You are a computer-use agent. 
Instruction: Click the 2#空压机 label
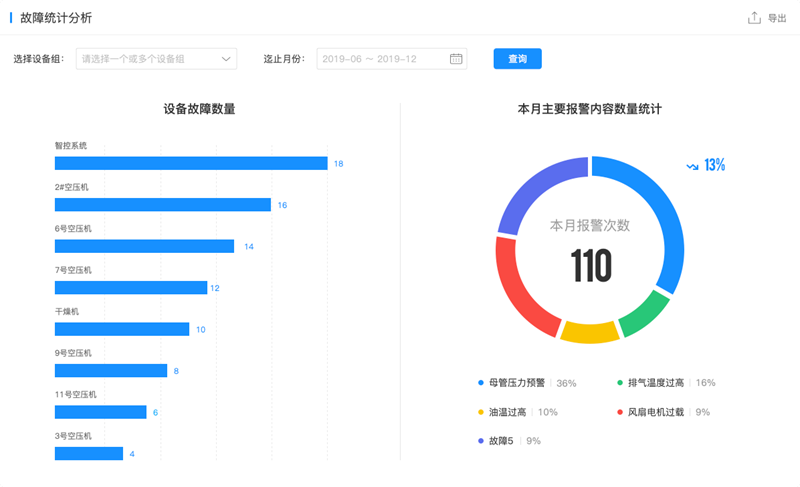[x=71, y=187]
